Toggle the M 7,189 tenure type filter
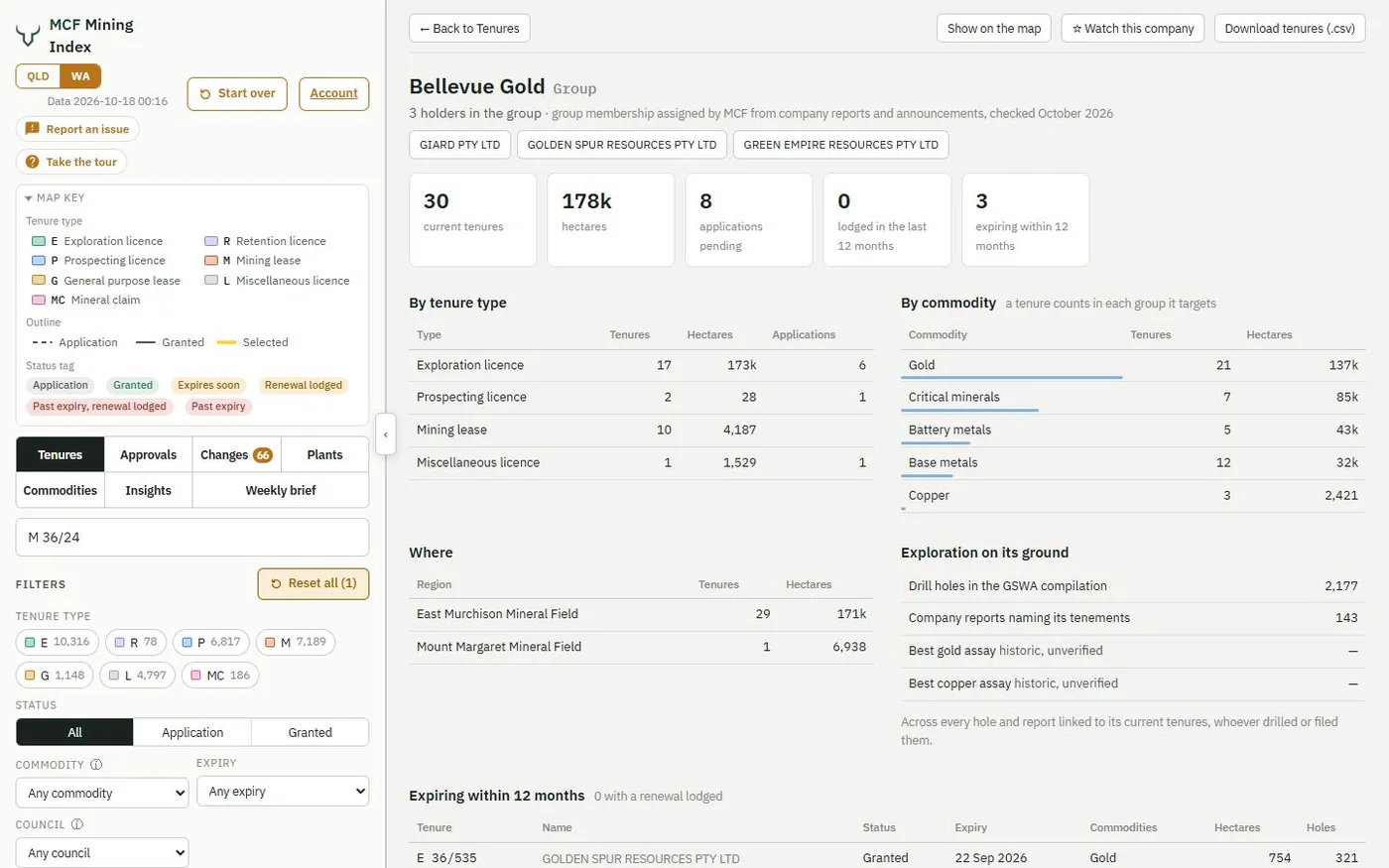This screenshot has width=1389, height=868. tap(296, 643)
